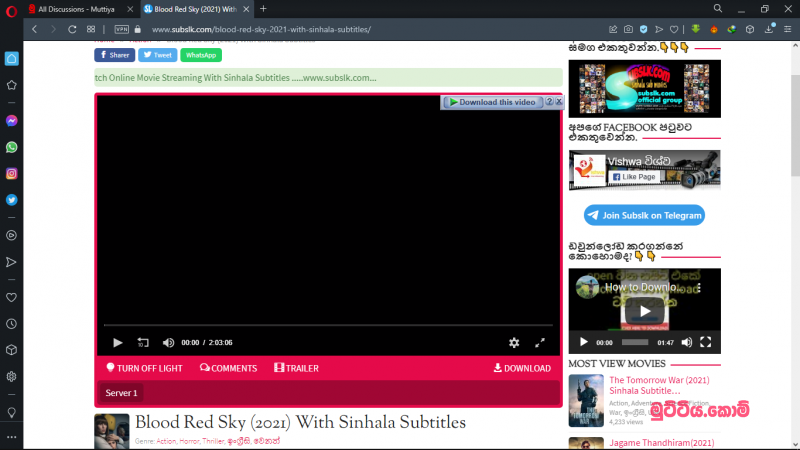This screenshot has height=450, width=800.
Task: Go back to previous page
Action: (x=35, y=30)
